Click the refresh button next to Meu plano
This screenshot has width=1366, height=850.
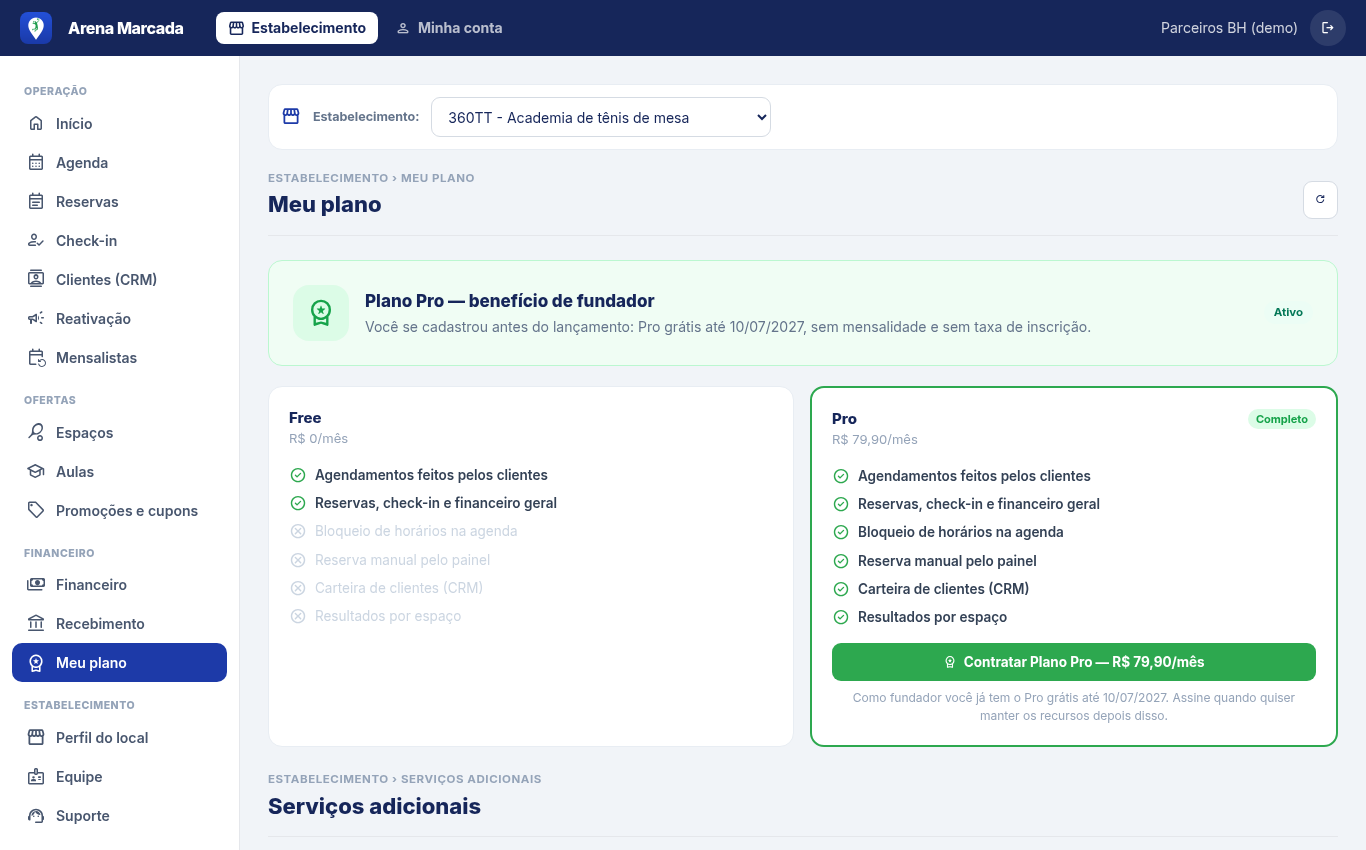1320,199
